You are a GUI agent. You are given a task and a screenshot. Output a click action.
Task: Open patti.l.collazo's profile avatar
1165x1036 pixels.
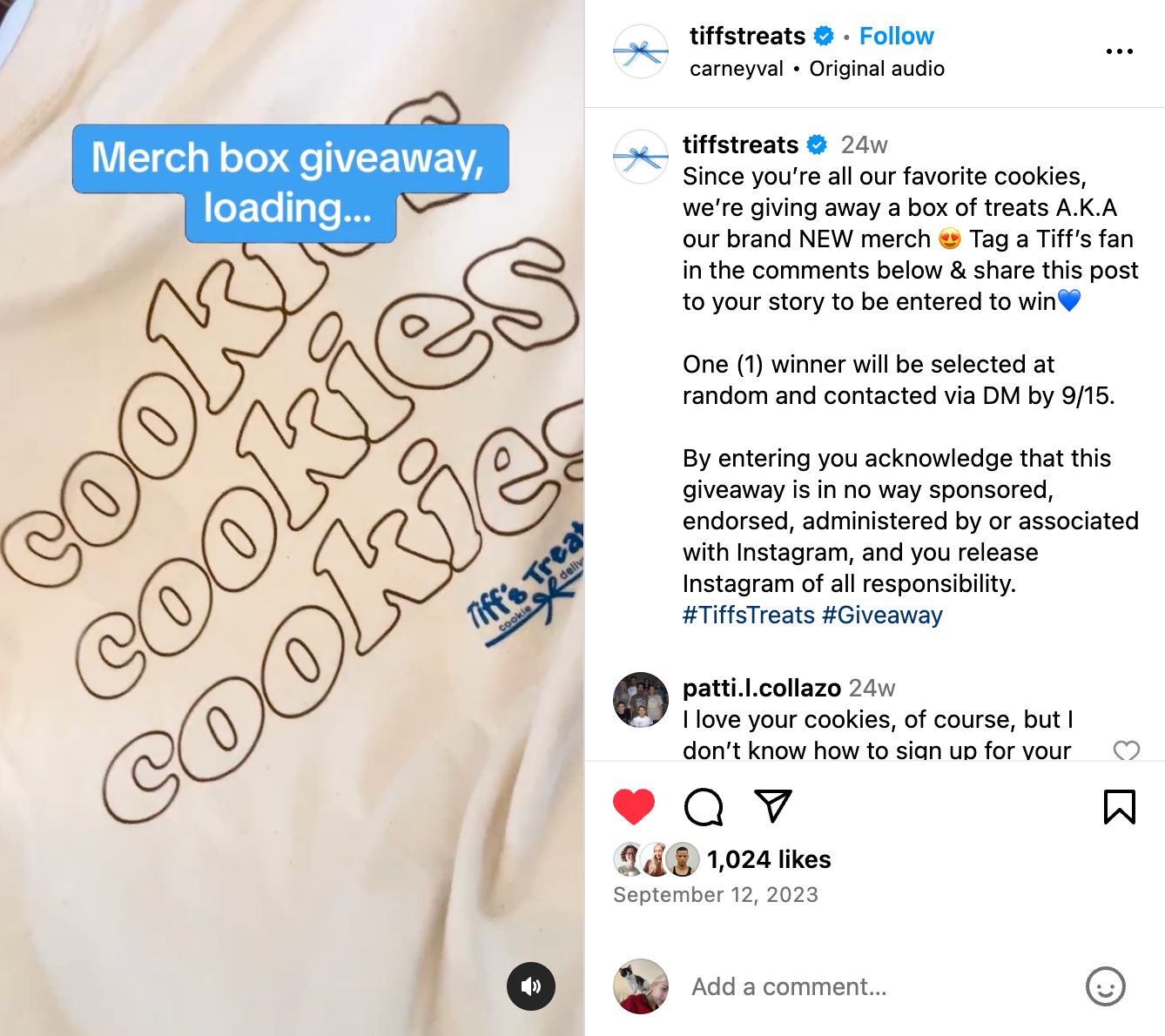point(641,700)
